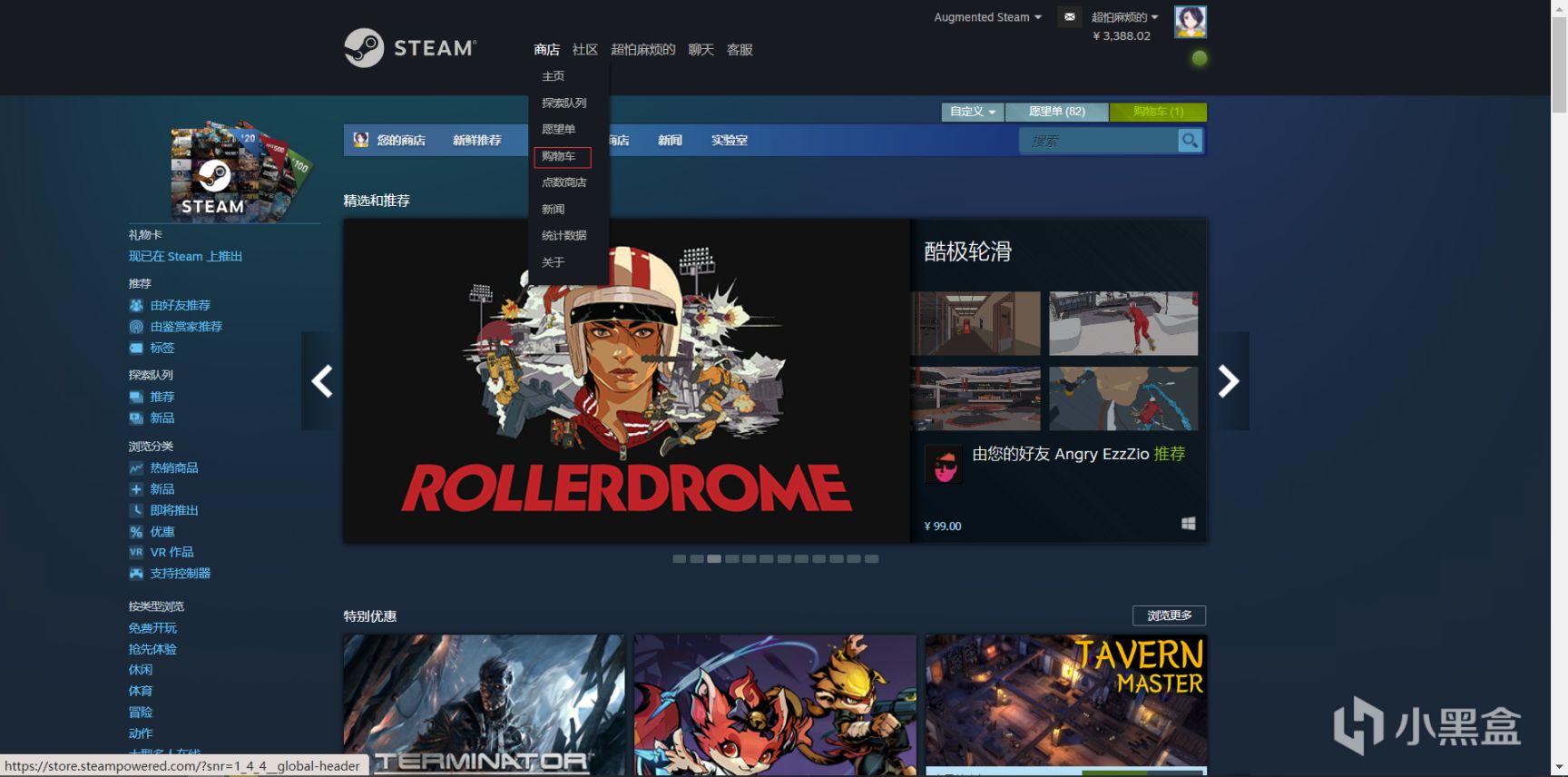Expand the 自定义 dropdown button
1568x777 pixels.
(973, 112)
